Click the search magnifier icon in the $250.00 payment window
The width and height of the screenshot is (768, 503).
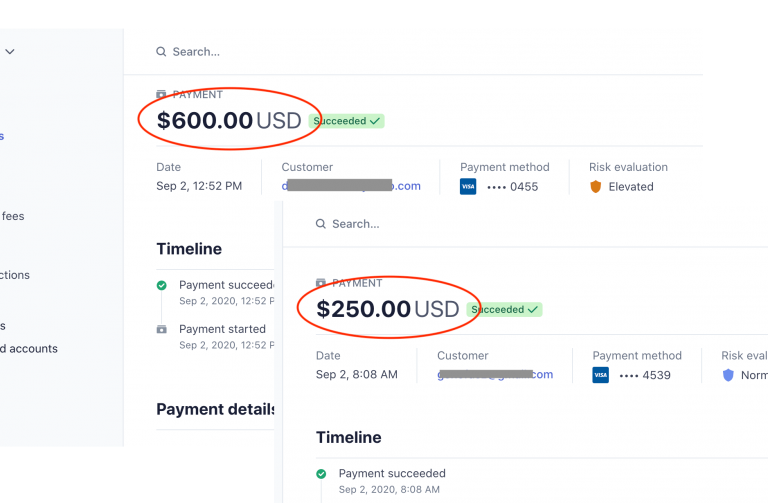[x=321, y=224]
